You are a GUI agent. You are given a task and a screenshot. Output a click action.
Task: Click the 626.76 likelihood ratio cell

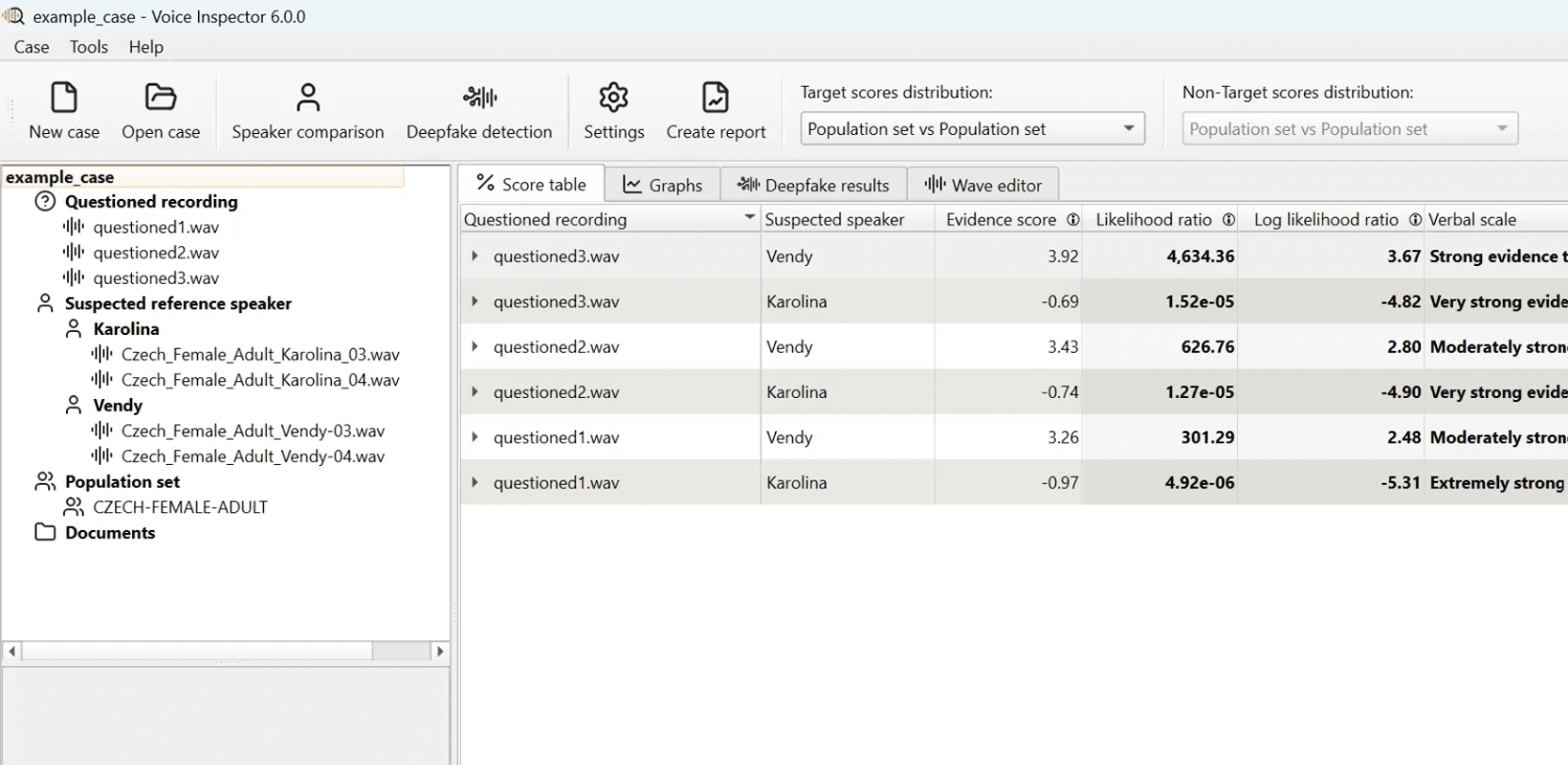pyautogui.click(x=1160, y=346)
